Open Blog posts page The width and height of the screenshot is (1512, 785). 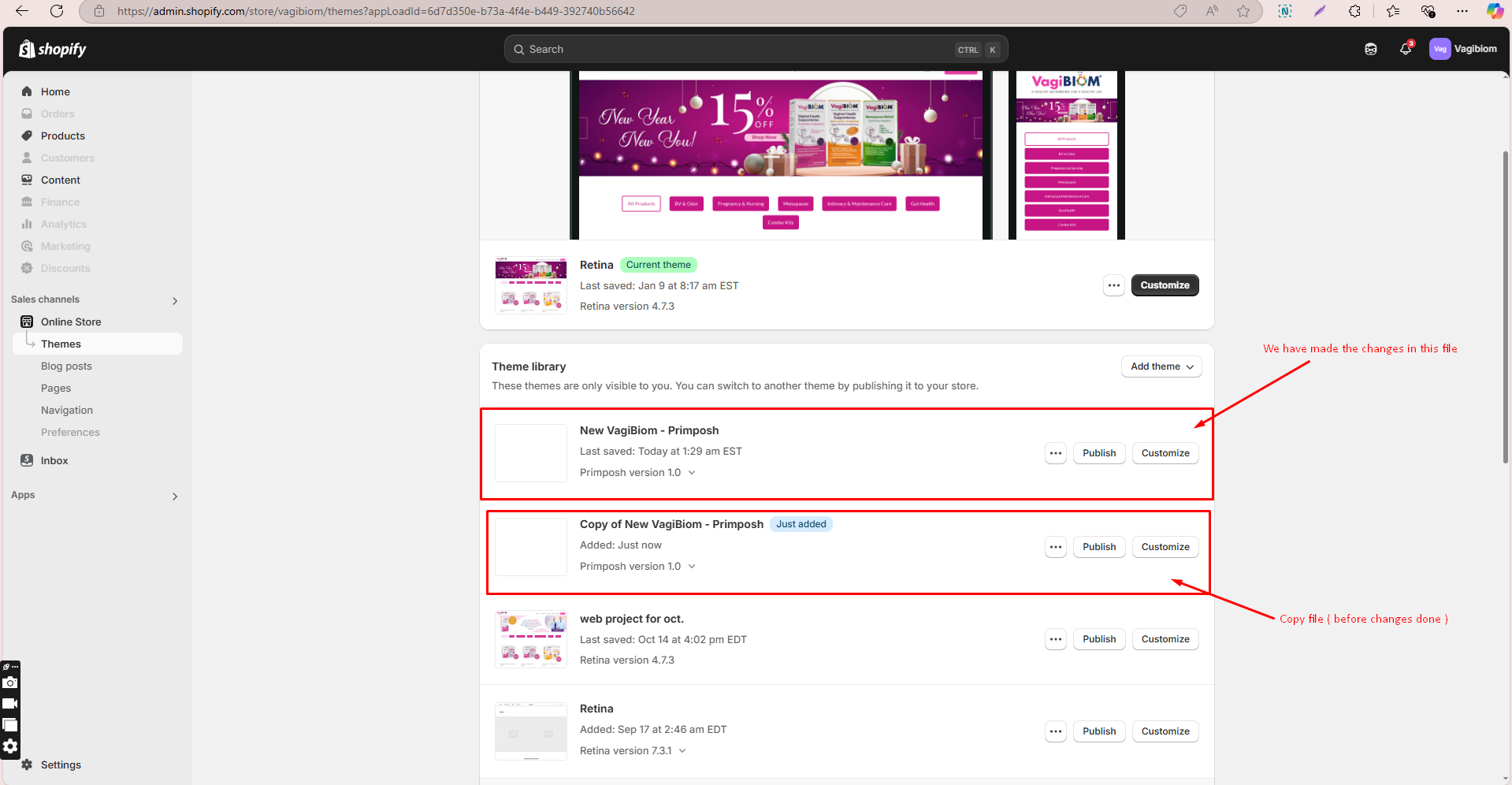[x=66, y=366]
